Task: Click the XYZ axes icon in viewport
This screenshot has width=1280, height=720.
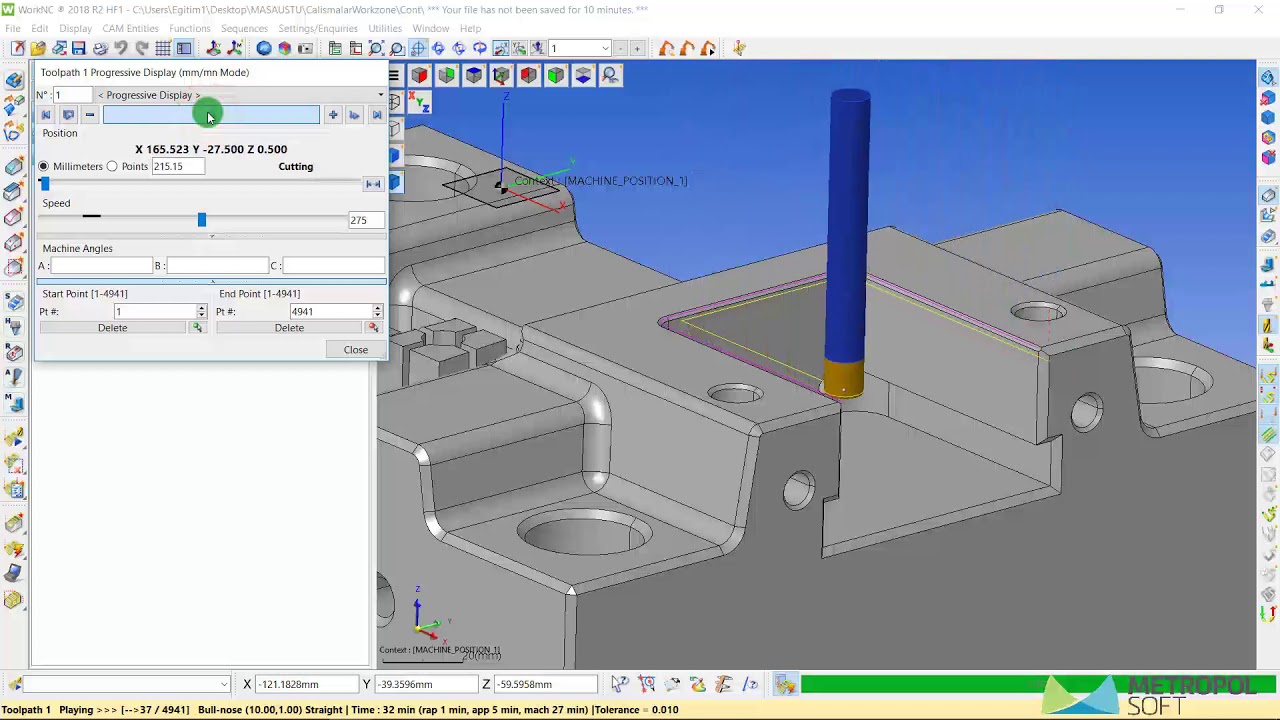Action: coord(419,102)
